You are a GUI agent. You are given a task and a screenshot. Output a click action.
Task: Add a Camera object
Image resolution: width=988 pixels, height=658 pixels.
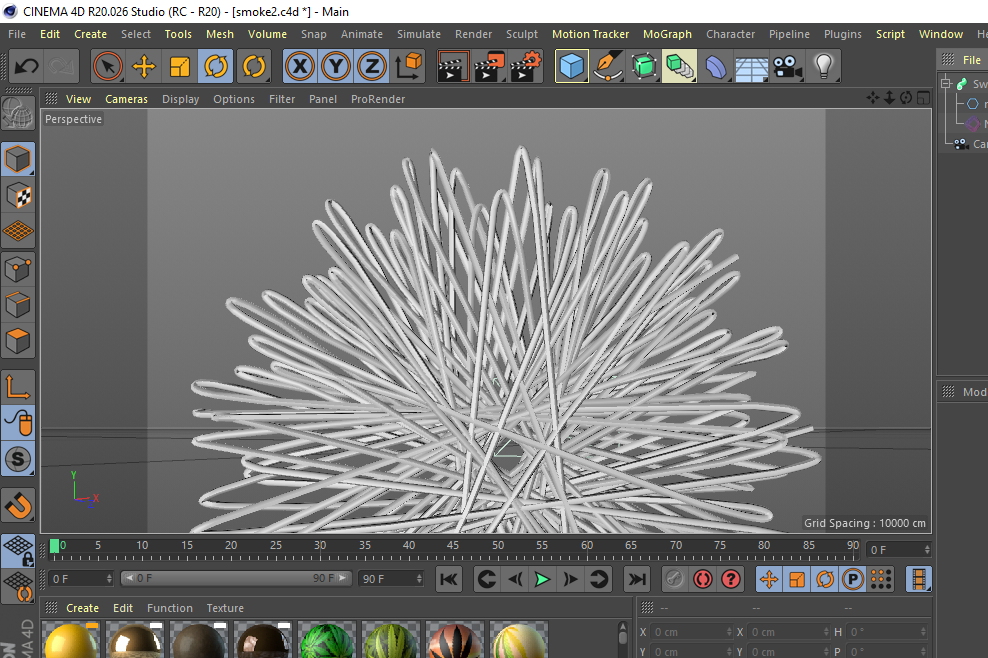click(788, 66)
